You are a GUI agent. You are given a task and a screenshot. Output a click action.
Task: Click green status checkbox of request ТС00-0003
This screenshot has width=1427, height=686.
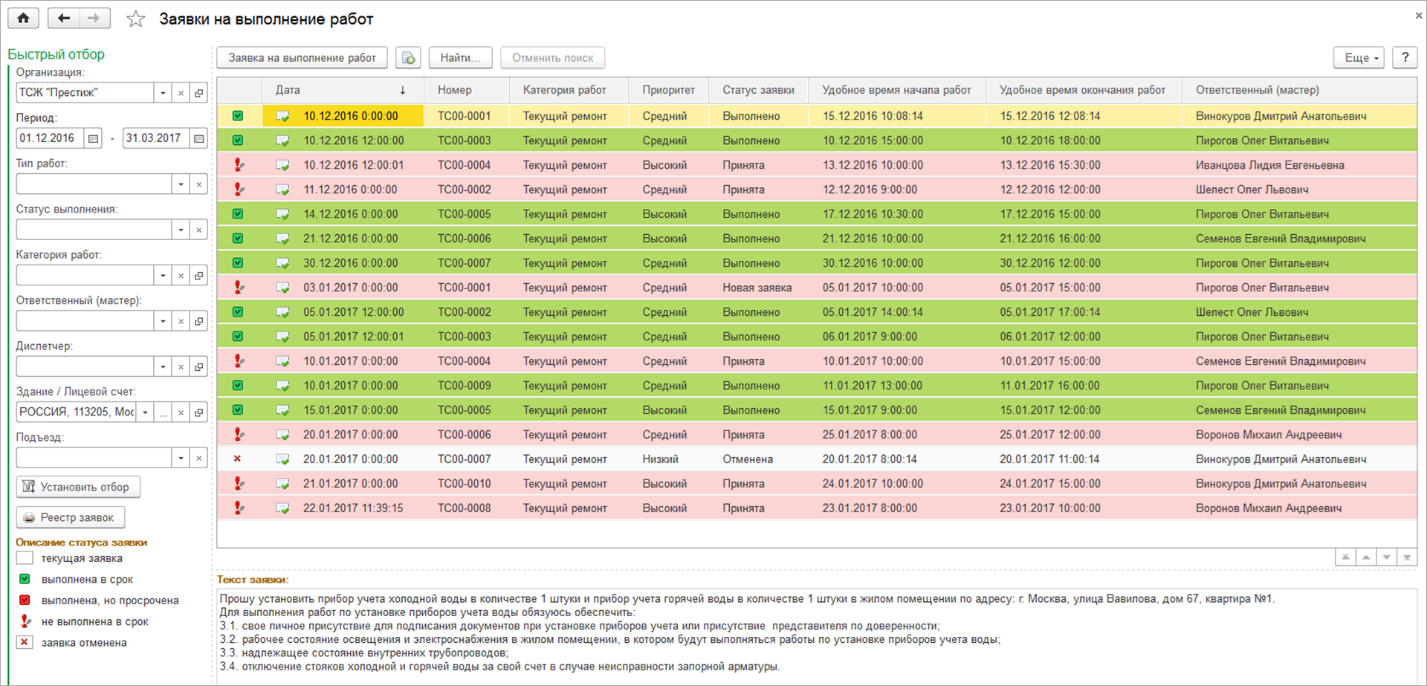coord(238,141)
